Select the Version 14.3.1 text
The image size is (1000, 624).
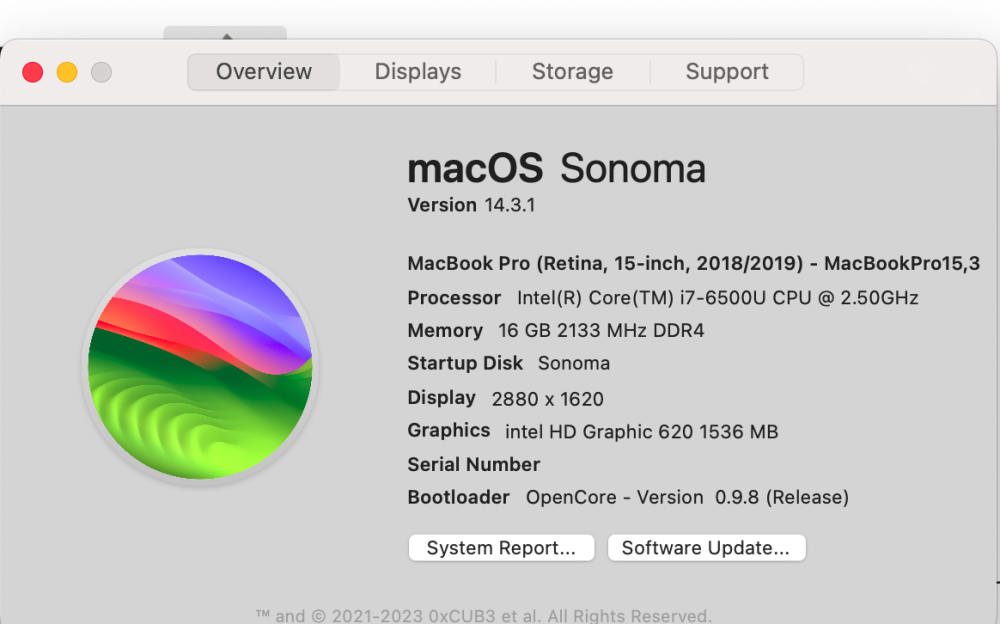tap(471, 205)
